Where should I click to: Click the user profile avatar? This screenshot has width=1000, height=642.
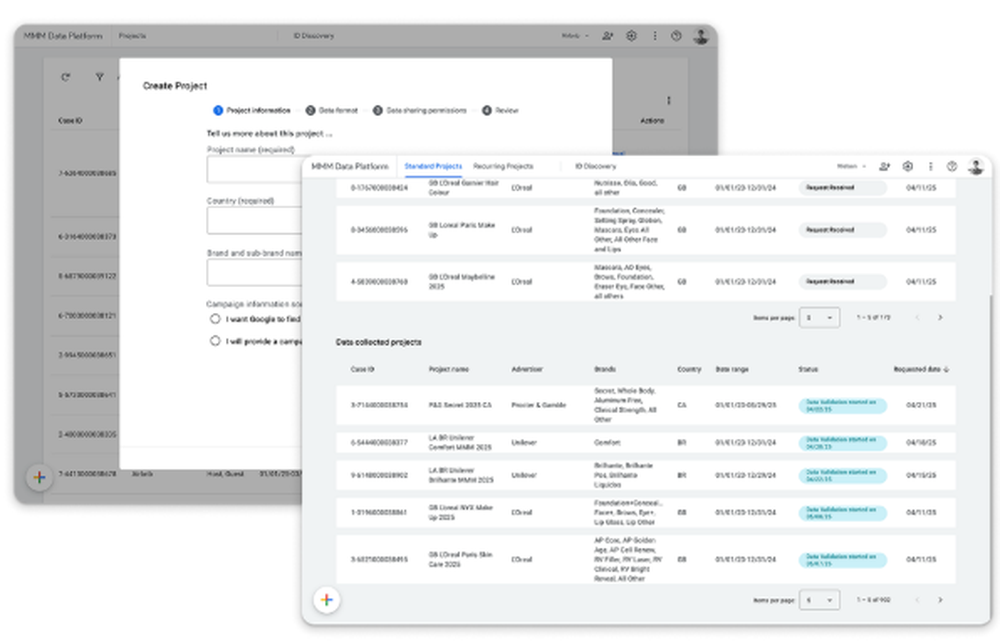(x=975, y=167)
